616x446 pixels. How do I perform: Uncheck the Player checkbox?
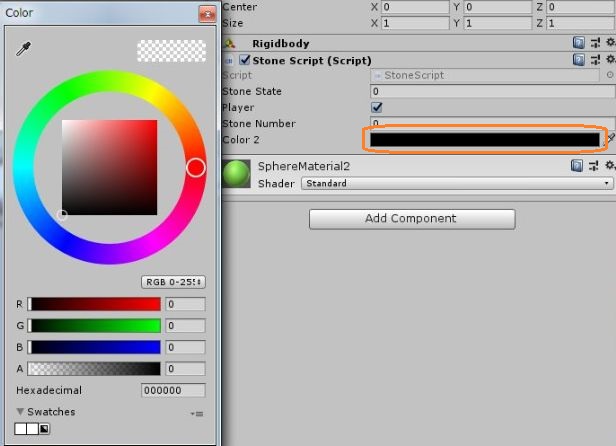point(377,107)
